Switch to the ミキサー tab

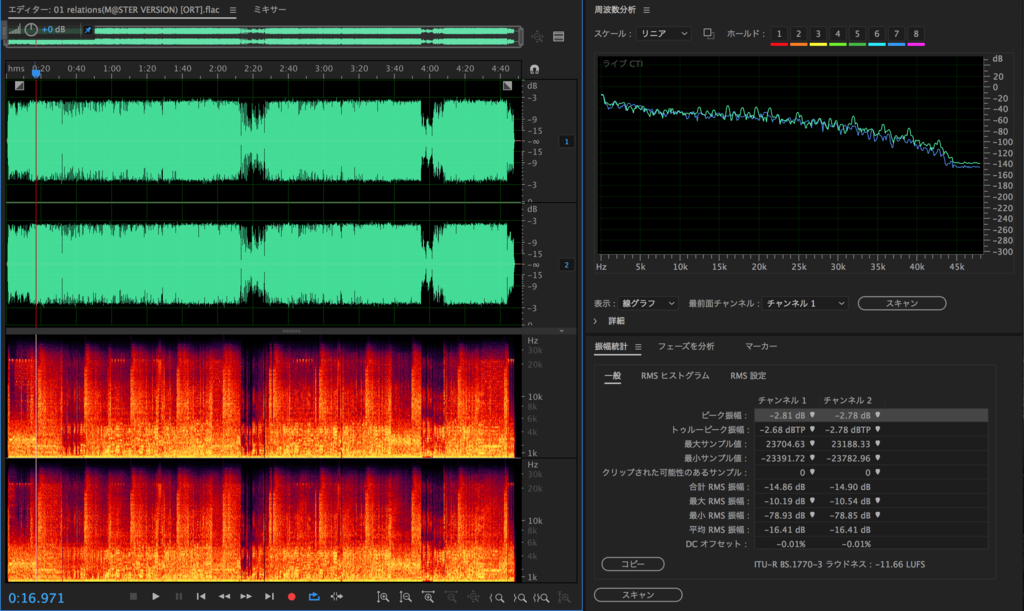pyautogui.click(x=270, y=10)
